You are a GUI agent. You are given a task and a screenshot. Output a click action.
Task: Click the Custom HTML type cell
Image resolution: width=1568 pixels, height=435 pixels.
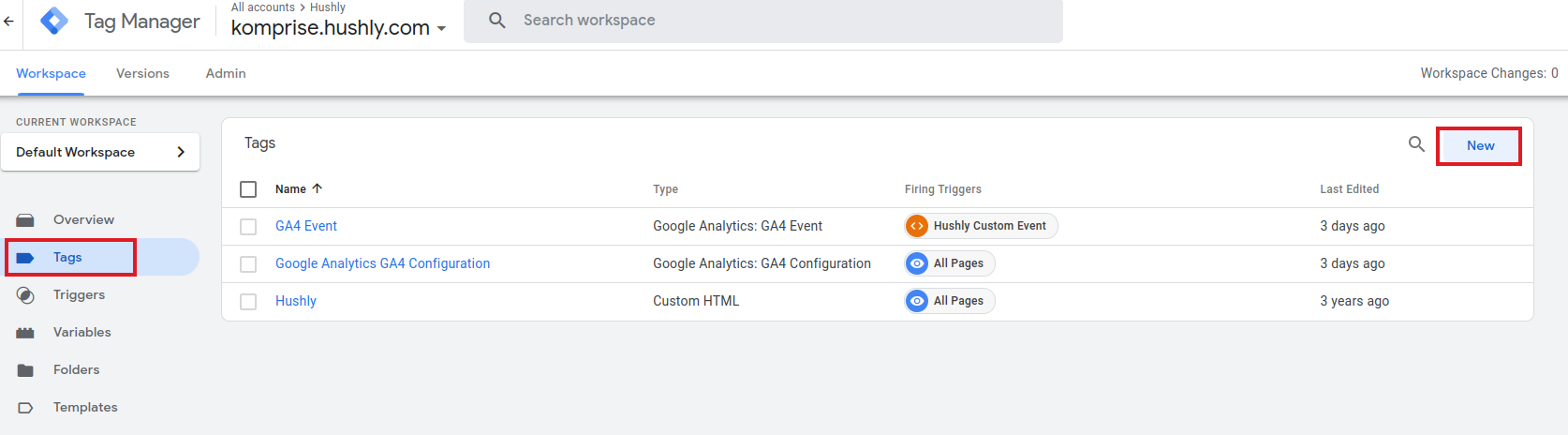[x=696, y=301]
